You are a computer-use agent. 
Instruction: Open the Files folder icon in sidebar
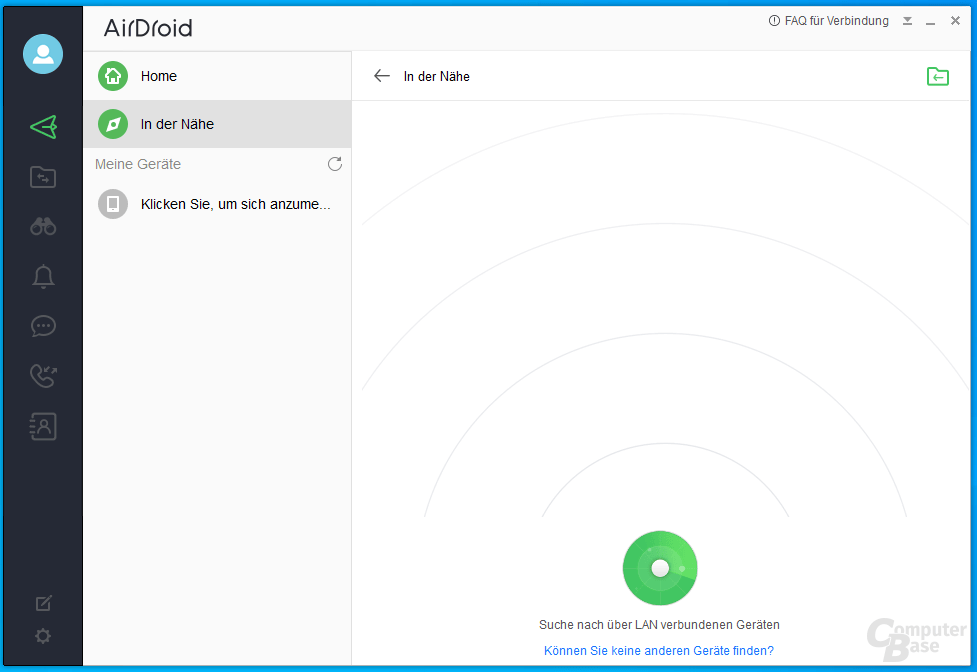point(43,177)
